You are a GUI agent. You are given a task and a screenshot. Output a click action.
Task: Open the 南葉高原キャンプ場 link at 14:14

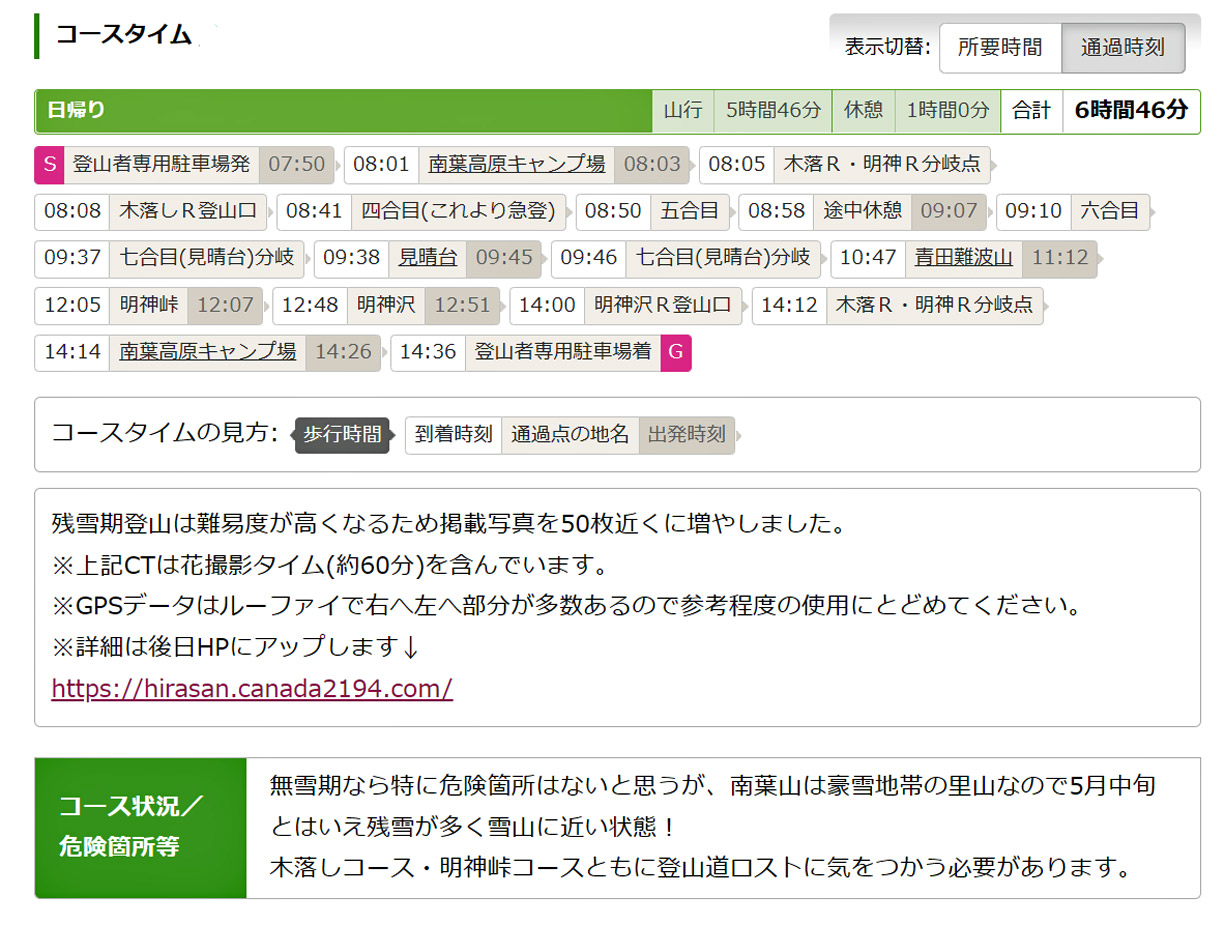click(207, 352)
